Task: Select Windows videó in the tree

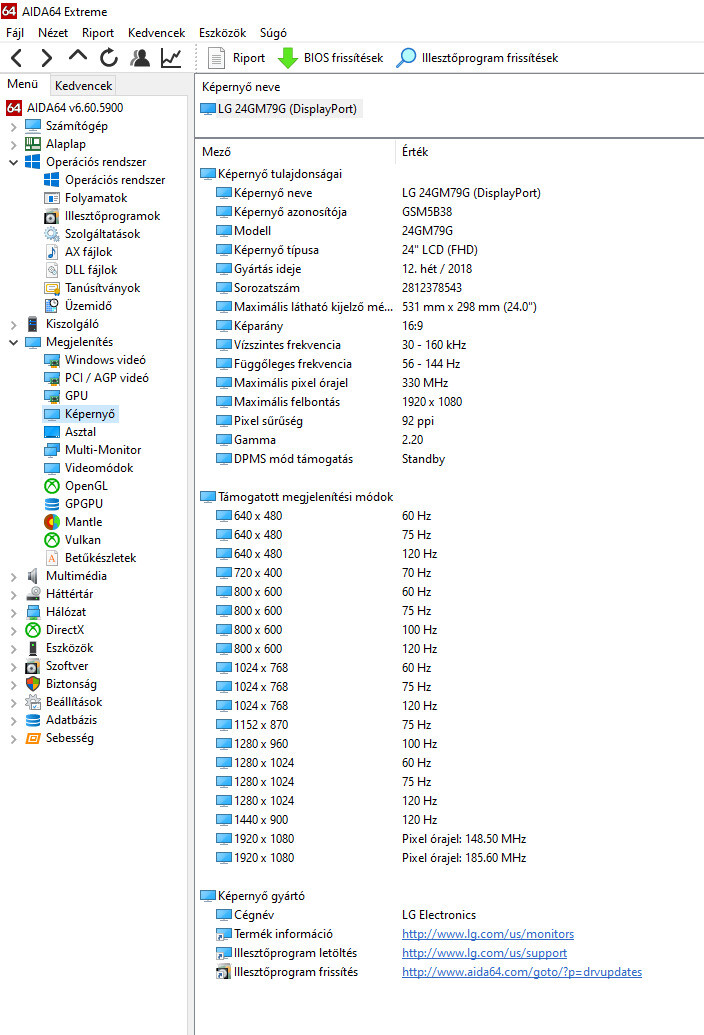Action: (95, 360)
